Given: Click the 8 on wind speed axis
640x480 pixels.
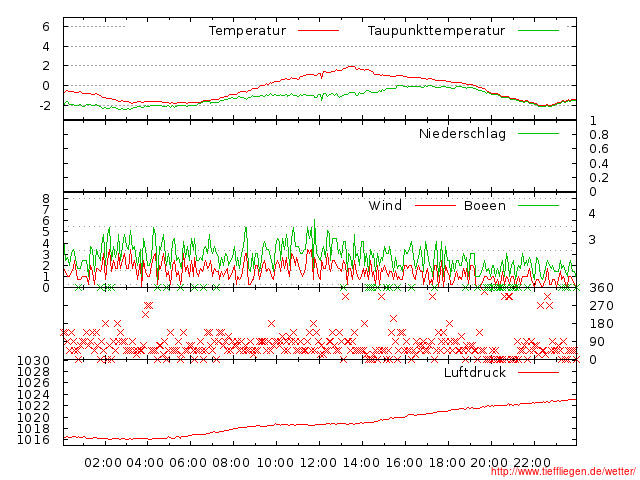Looking at the screenshot, I should tap(46, 199).
